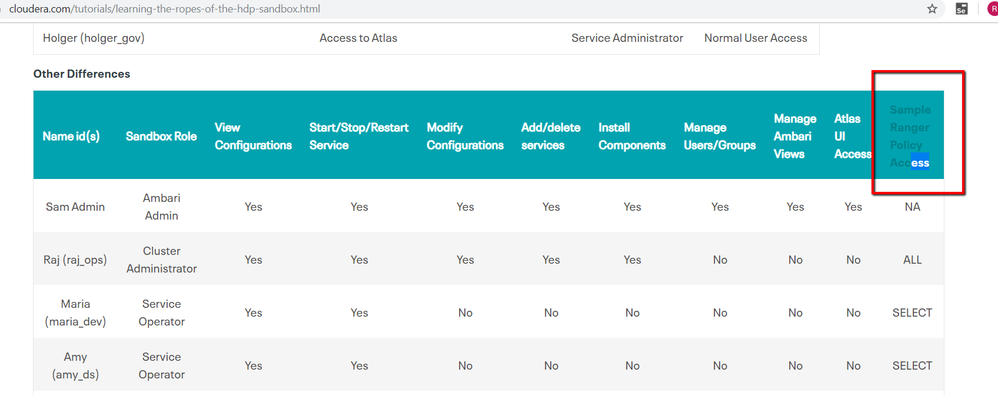Click Maria's Manage Ambari Views 'No'
998x395 pixels.
pyautogui.click(x=795, y=312)
